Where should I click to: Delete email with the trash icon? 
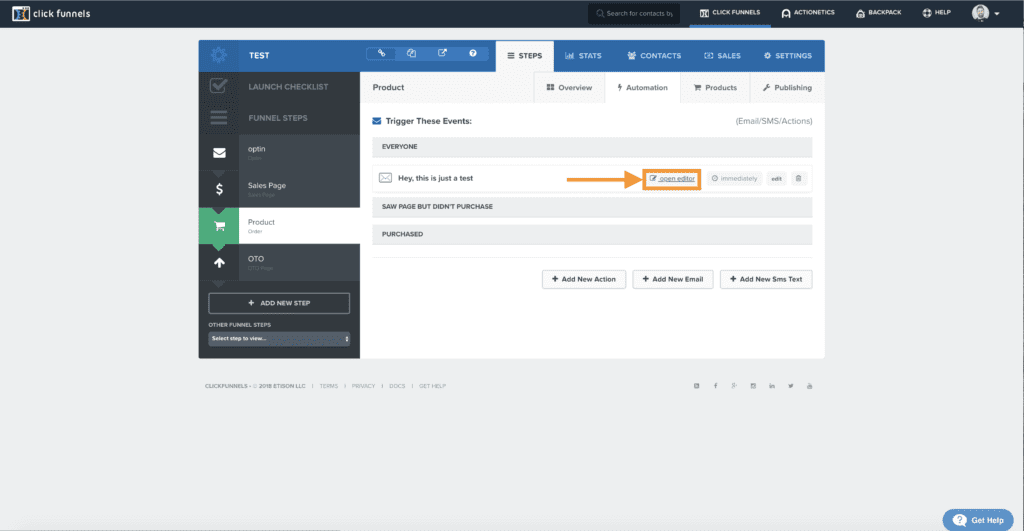point(798,178)
